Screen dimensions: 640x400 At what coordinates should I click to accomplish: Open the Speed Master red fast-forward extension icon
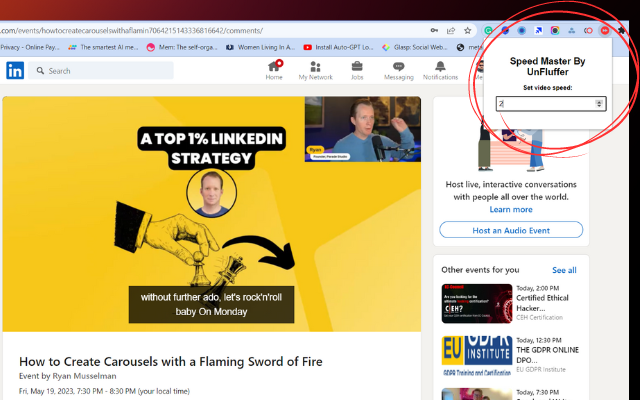tap(604, 31)
